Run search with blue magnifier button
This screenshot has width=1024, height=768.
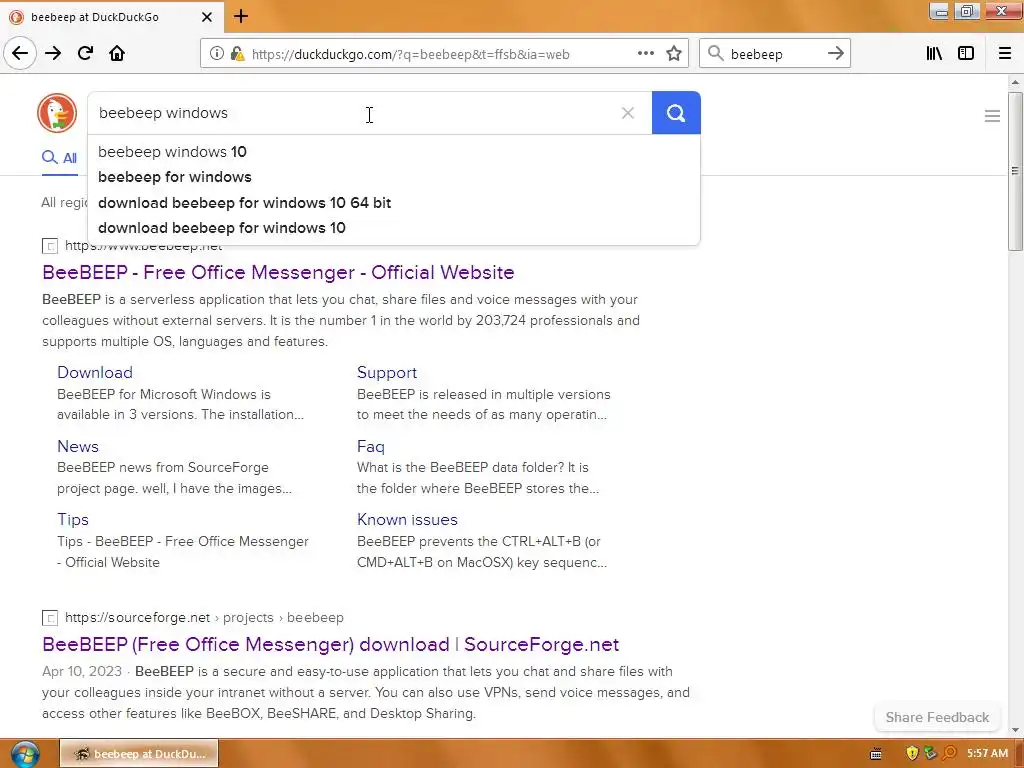coord(676,113)
